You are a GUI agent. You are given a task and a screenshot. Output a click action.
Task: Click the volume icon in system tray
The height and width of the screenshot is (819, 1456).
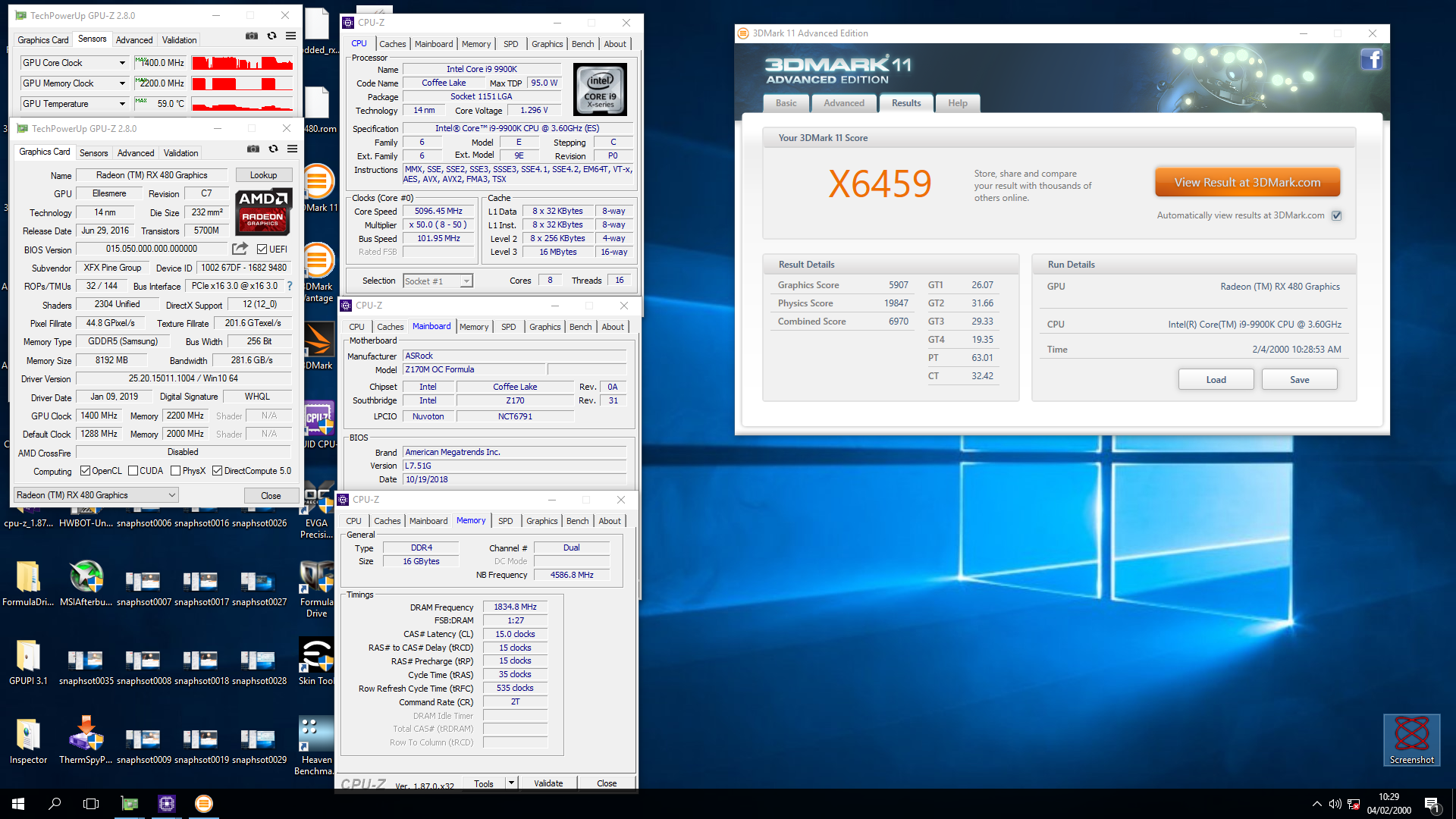pos(1335,804)
